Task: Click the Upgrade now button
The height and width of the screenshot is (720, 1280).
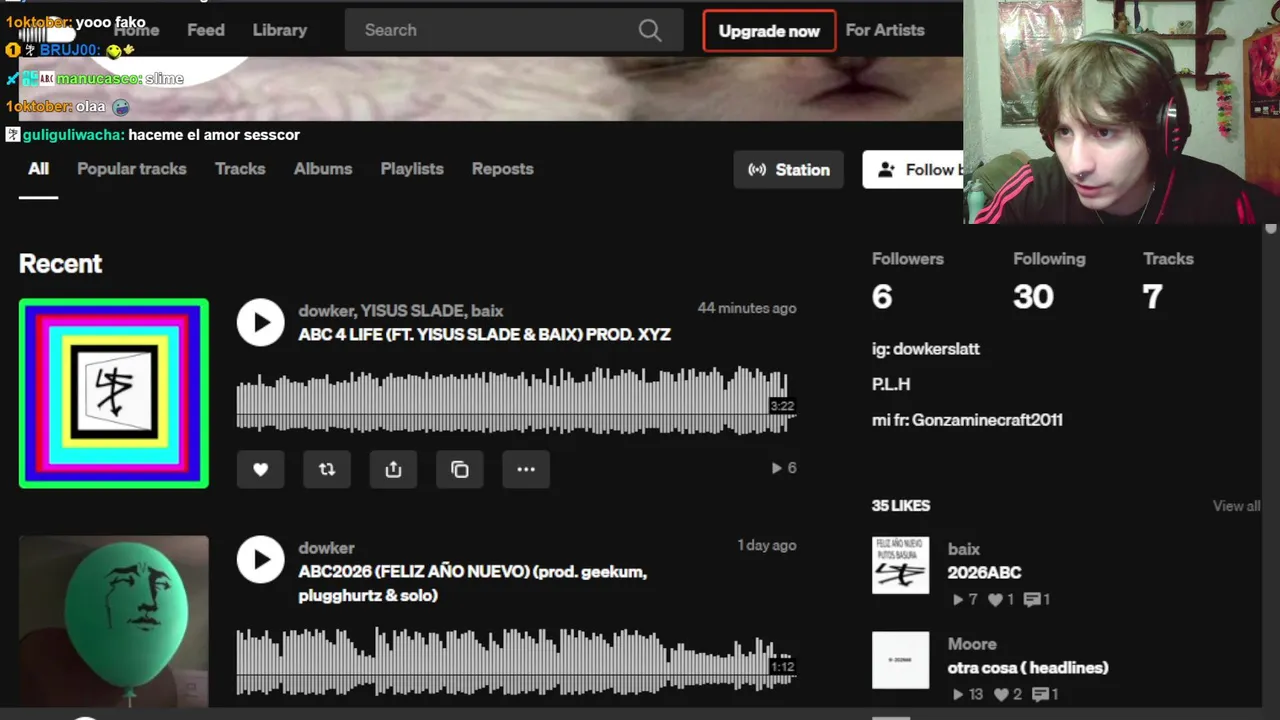Action: pyautogui.click(x=769, y=31)
